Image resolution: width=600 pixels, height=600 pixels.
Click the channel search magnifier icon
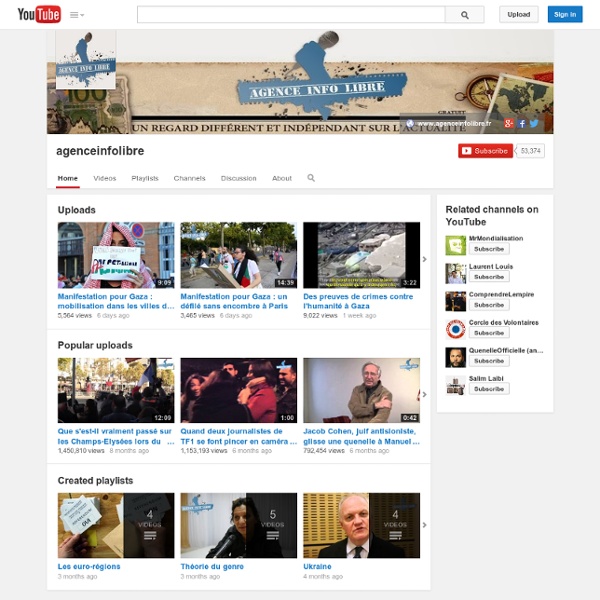[x=311, y=178]
